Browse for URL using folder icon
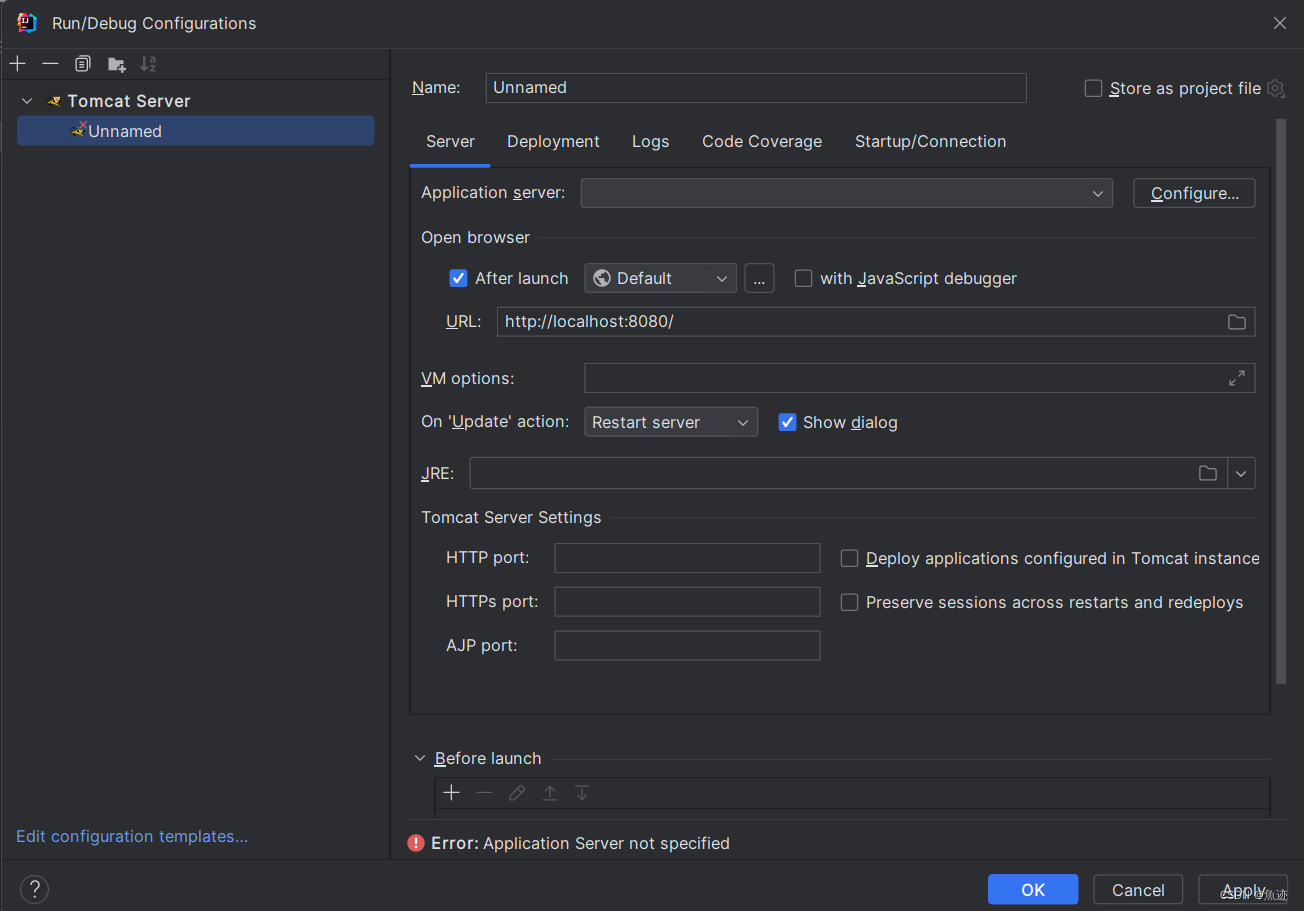Image resolution: width=1304 pixels, height=911 pixels. click(1237, 322)
